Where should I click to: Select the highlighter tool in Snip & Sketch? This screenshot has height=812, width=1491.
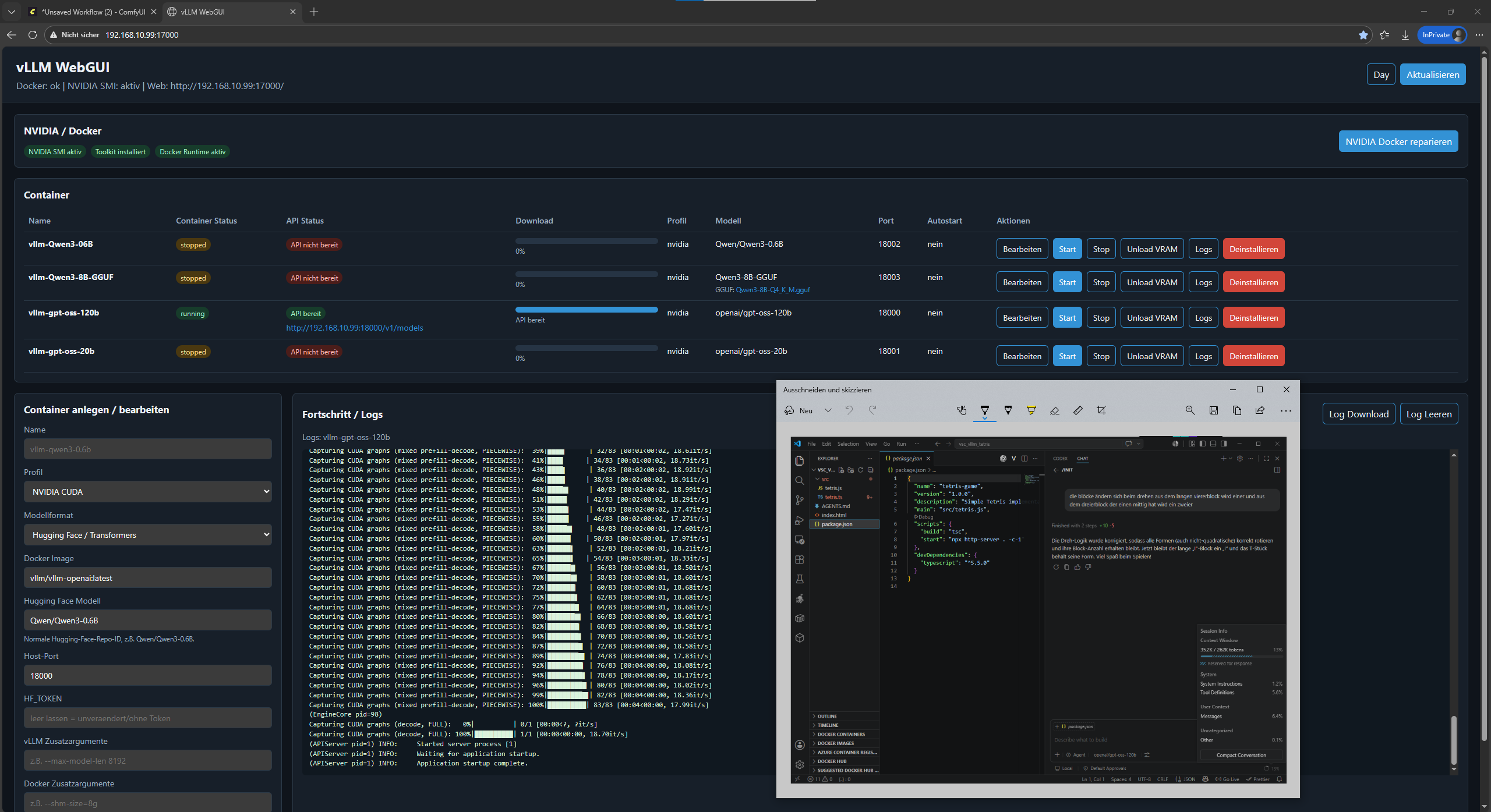pos(1031,410)
